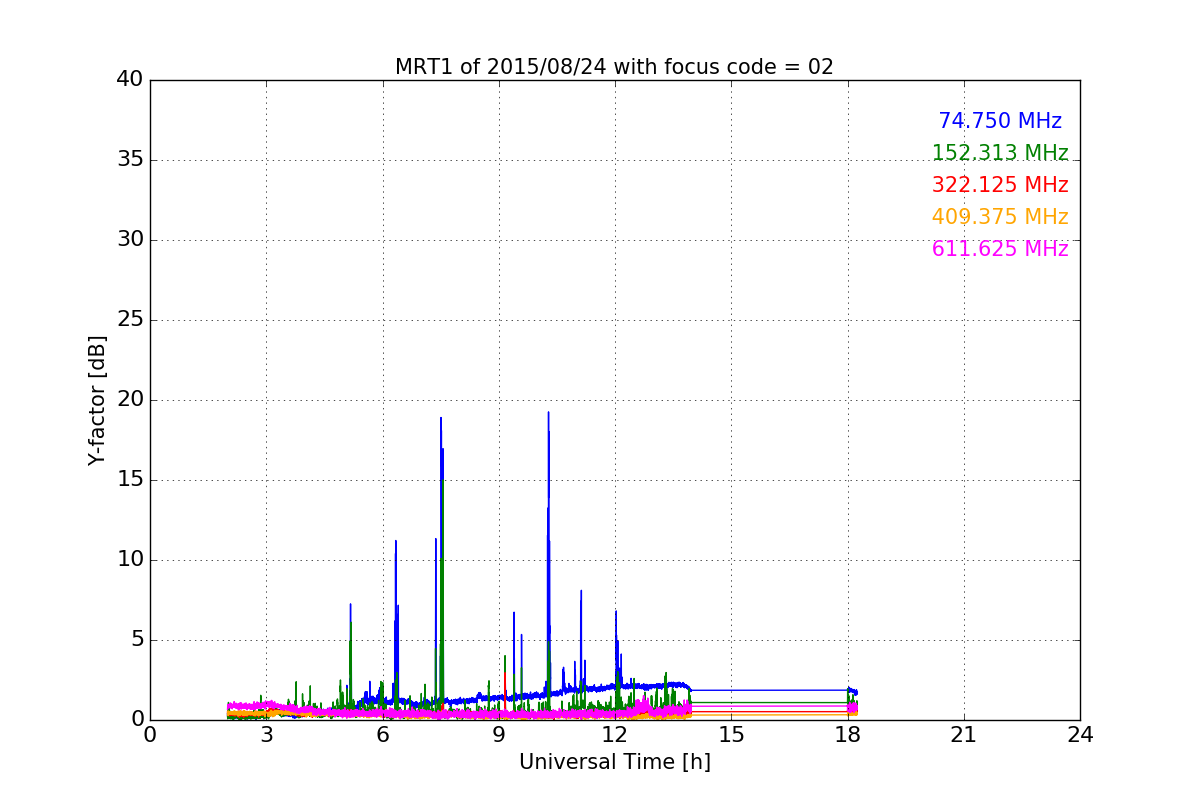This screenshot has height=800, width=1200.
Task: Click y-axis tick value 35
Action: coord(130,160)
